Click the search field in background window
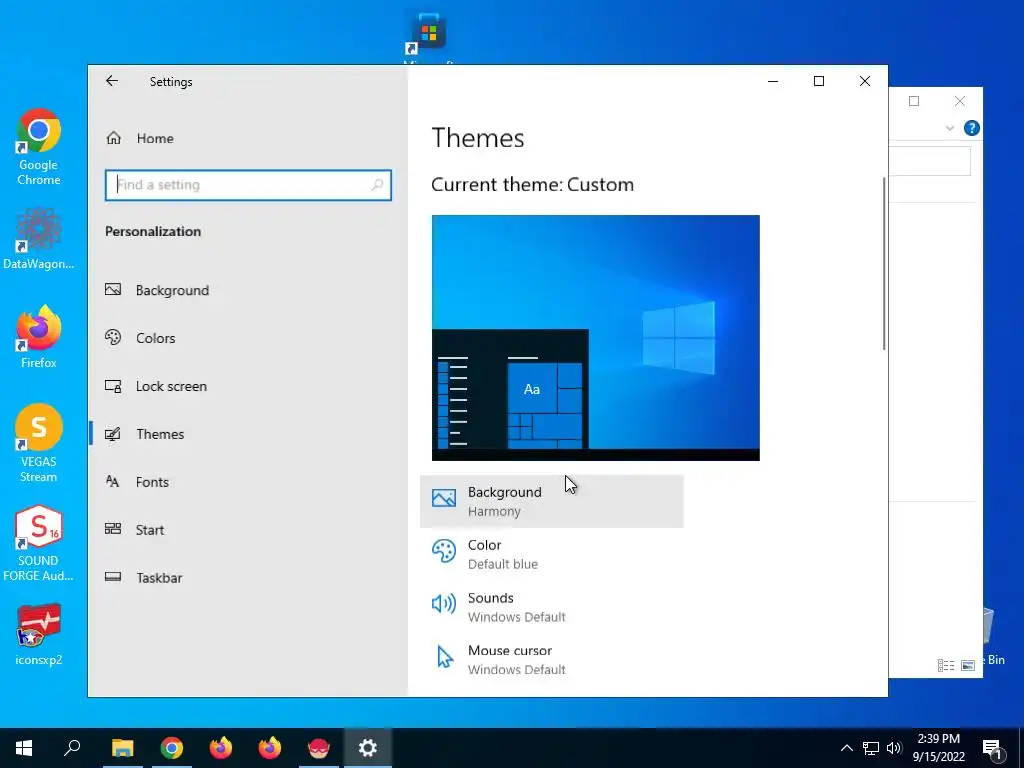This screenshot has width=1024, height=768. tap(930, 161)
